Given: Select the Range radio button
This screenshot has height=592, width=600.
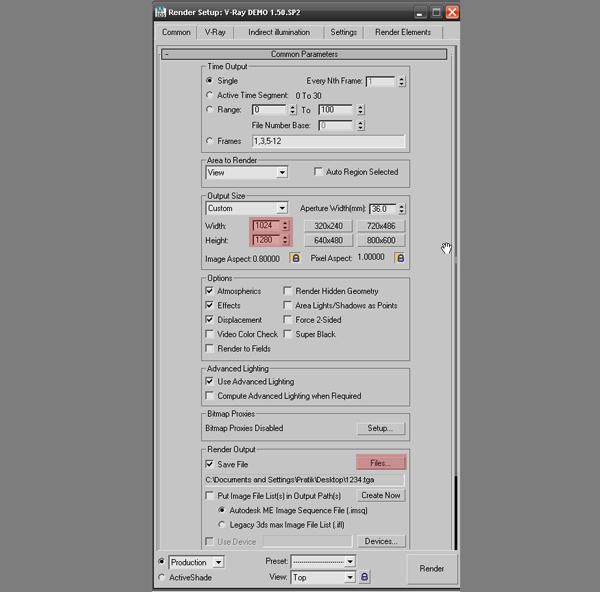Looking at the screenshot, I should (x=209, y=109).
